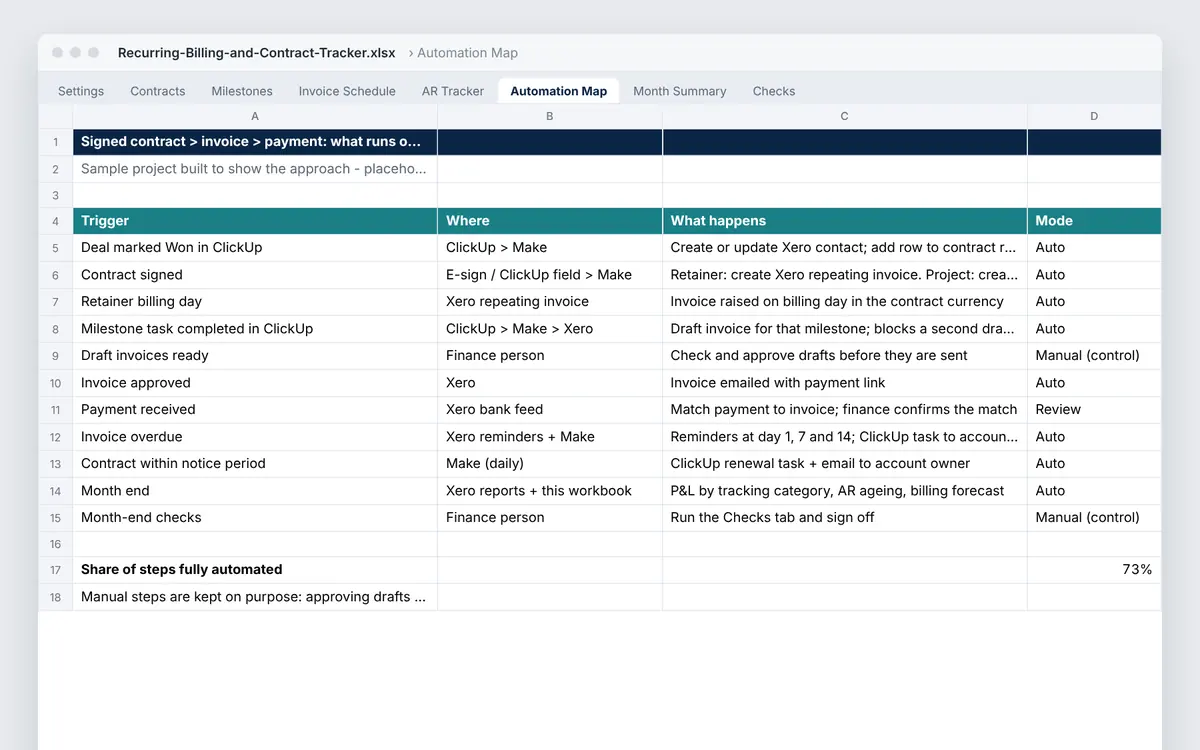Click the 'Xero reminders + Make' cell
Screen dimensions: 1200x750
[x=550, y=437]
